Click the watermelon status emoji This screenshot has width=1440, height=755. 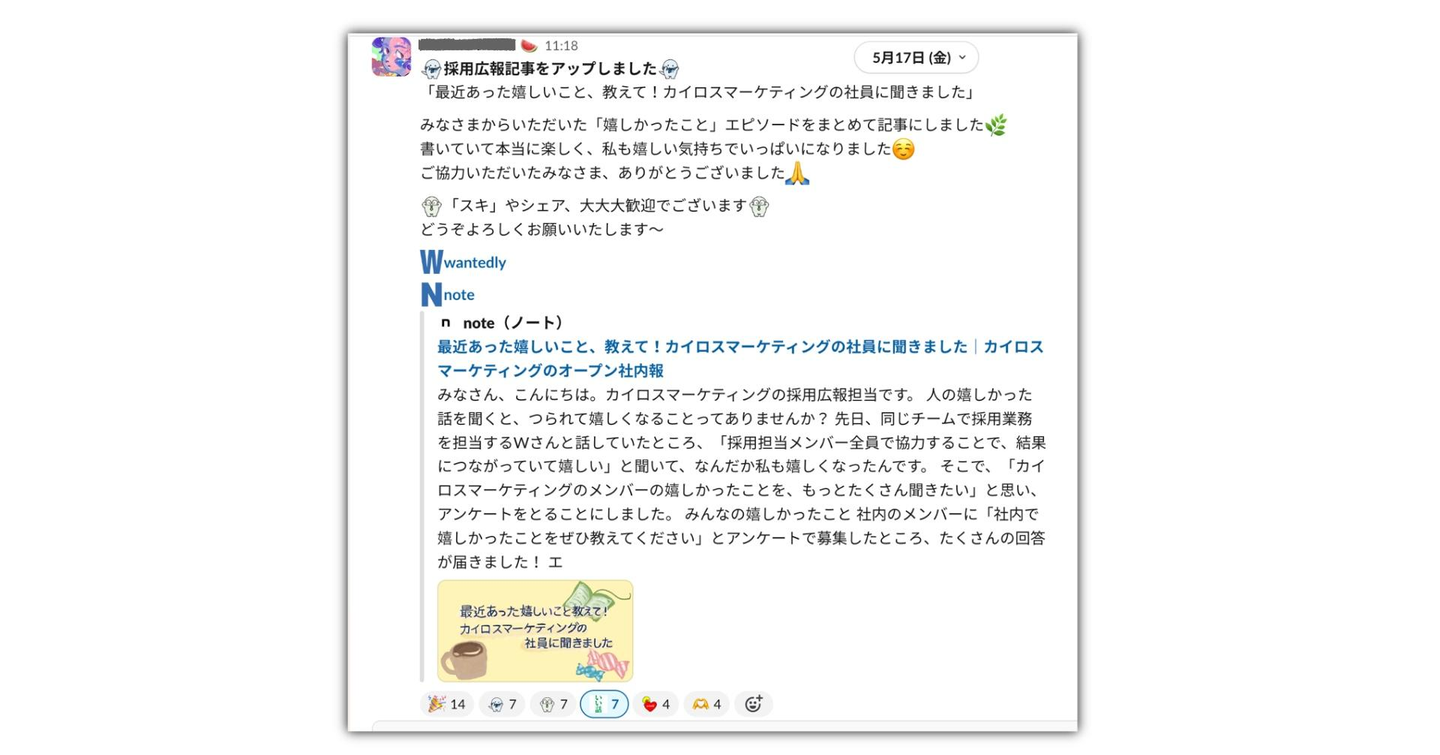tap(529, 46)
